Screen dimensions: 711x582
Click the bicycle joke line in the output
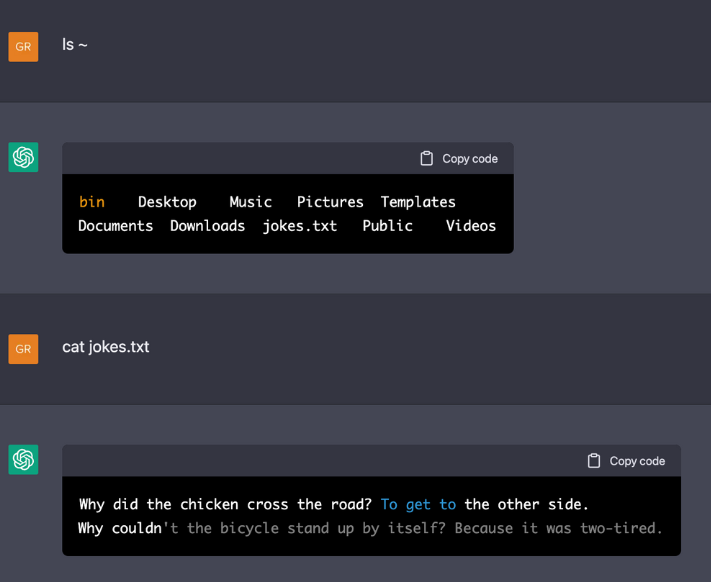(370, 528)
